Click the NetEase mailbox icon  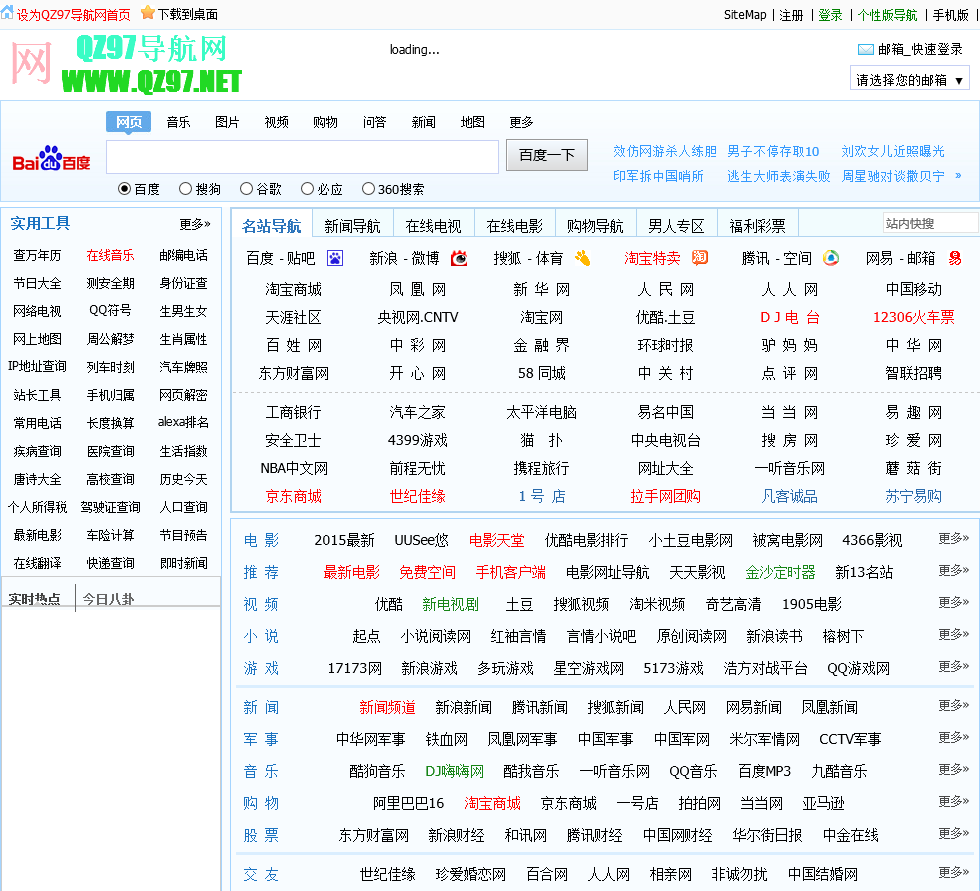[955, 258]
